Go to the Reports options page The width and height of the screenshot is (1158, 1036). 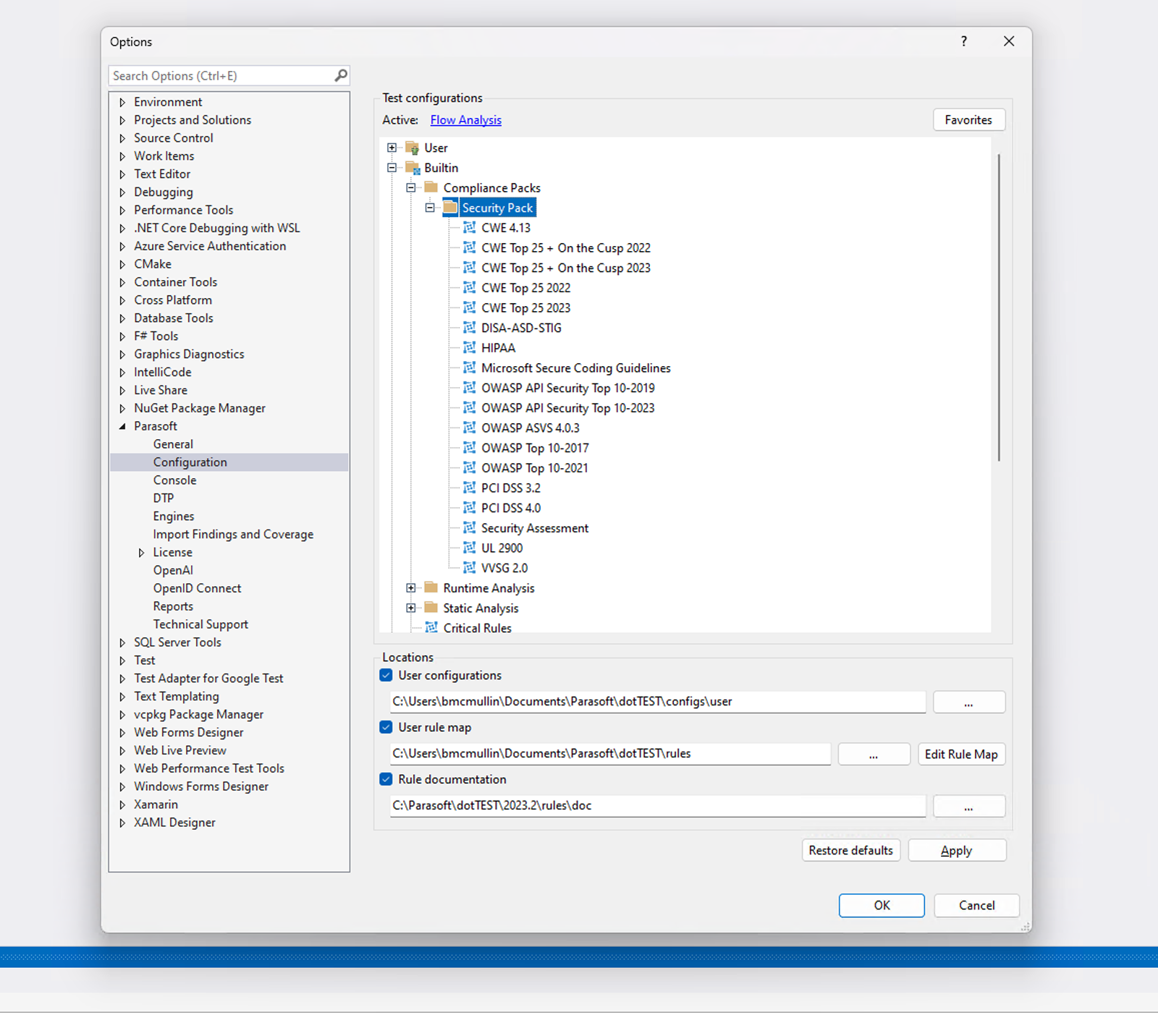click(173, 606)
